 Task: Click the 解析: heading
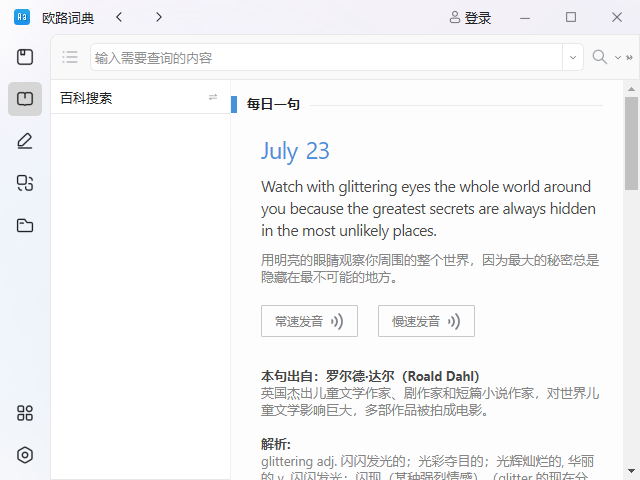pos(276,444)
